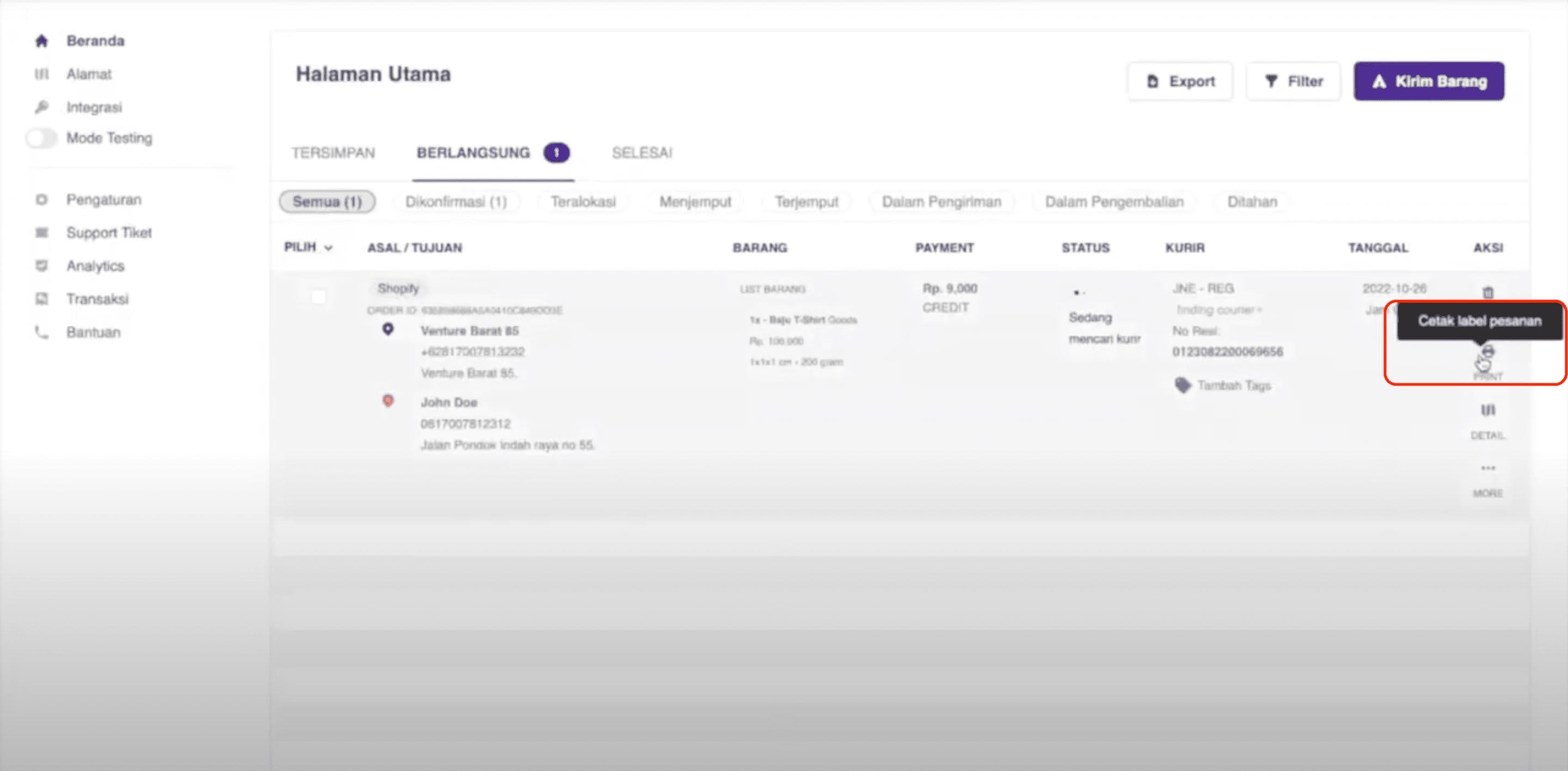Toggle the Mode Testing switch
The image size is (1568, 771).
pyautogui.click(x=41, y=138)
